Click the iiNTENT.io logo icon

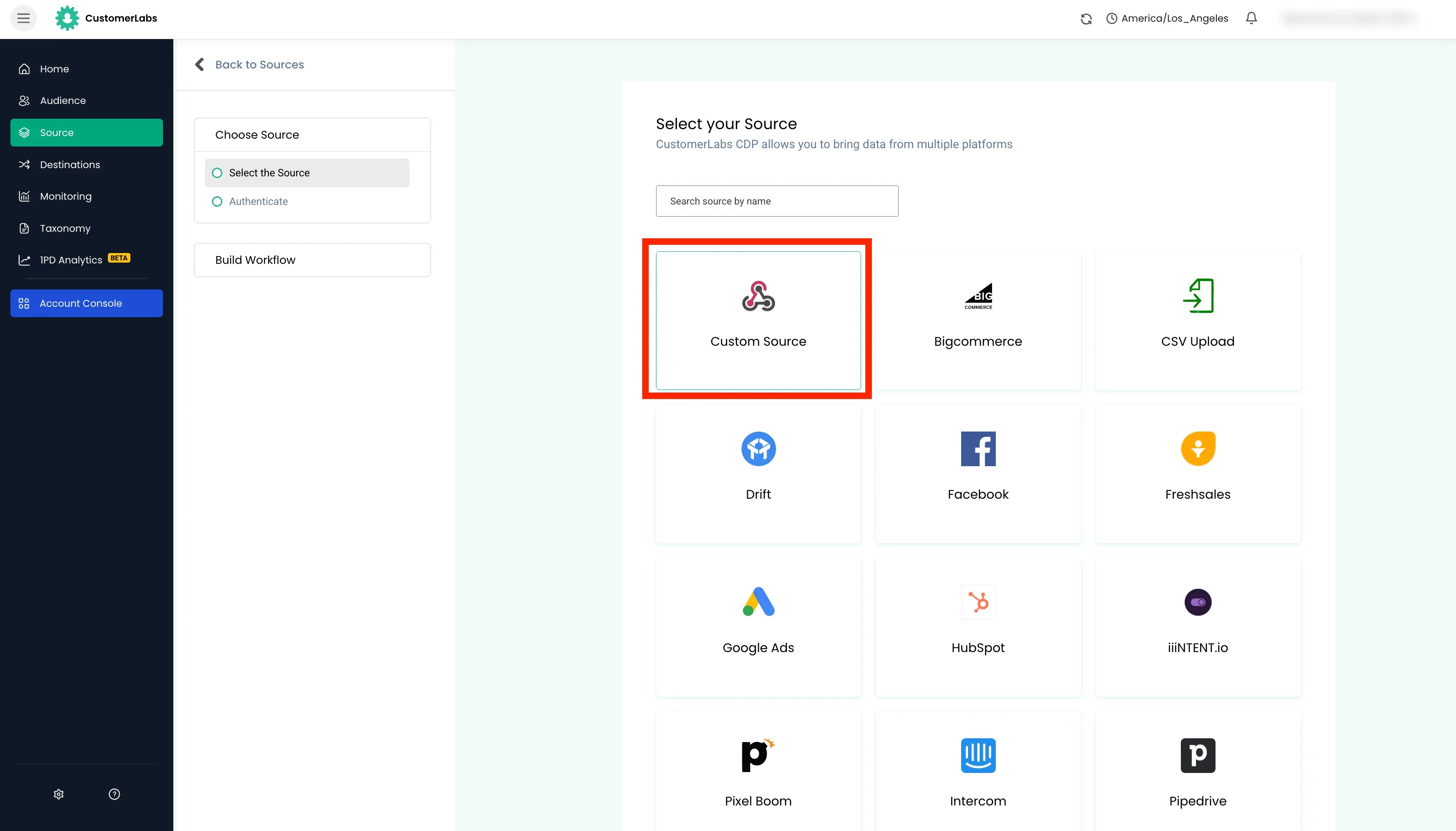1197,601
